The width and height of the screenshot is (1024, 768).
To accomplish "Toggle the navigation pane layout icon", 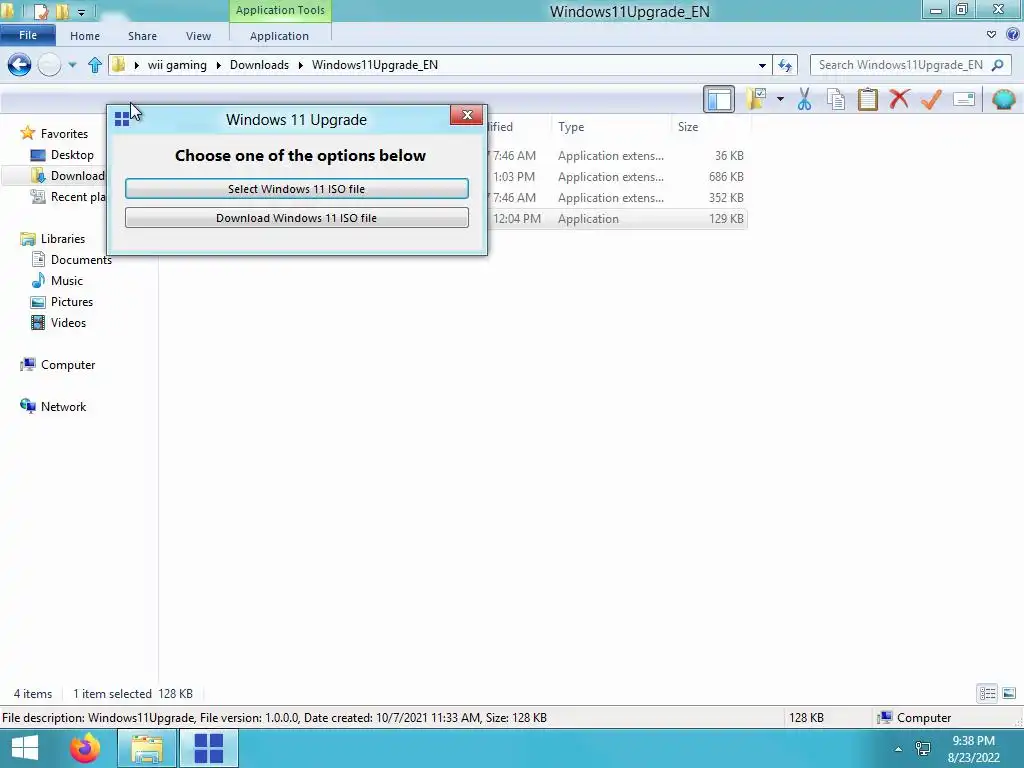I will (719, 99).
